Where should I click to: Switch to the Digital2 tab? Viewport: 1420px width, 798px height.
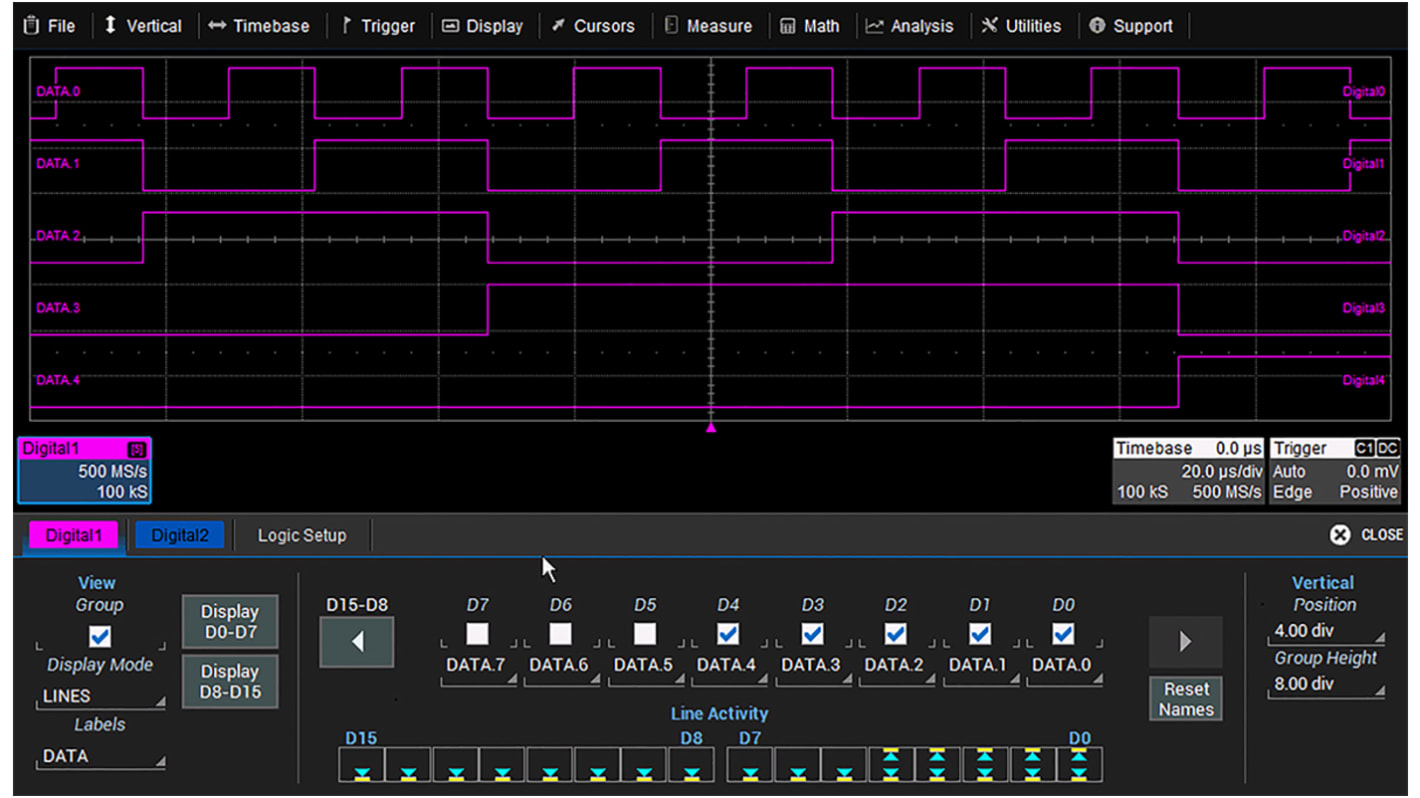[x=180, y=535]
